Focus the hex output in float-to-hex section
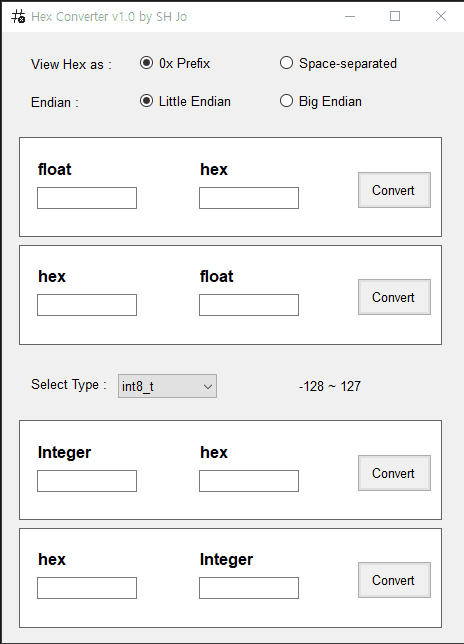Image resolution: width=464 pixels, height=644 pixels. tap(249, 198)
